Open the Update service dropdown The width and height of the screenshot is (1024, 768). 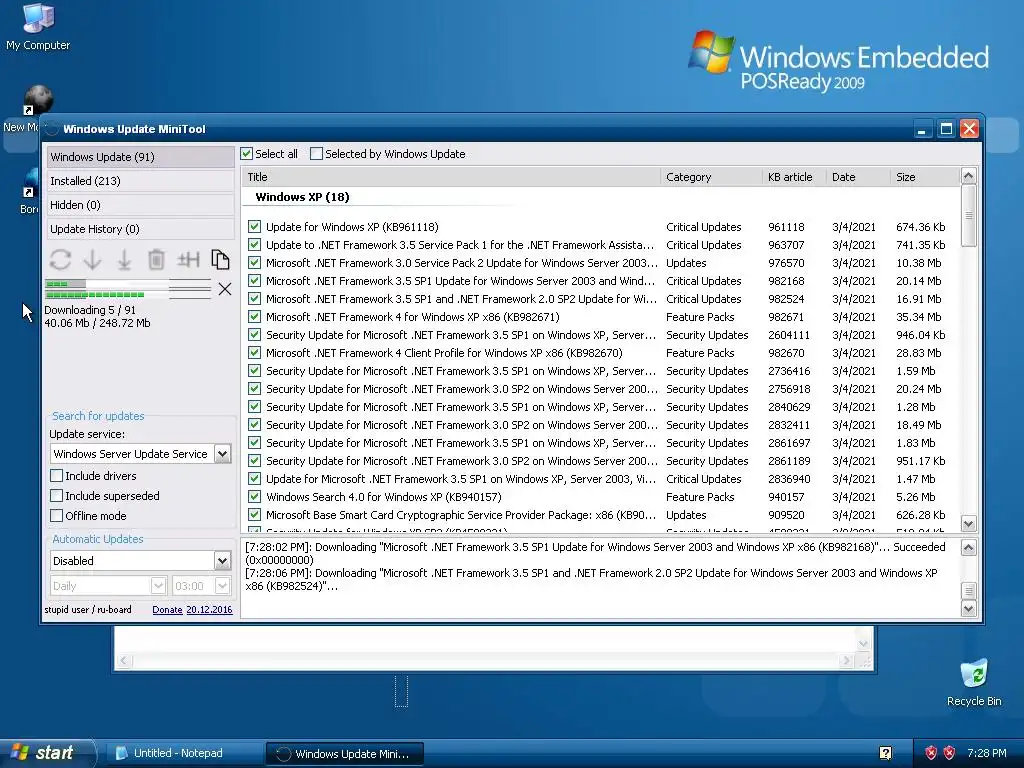click(222, 454)
